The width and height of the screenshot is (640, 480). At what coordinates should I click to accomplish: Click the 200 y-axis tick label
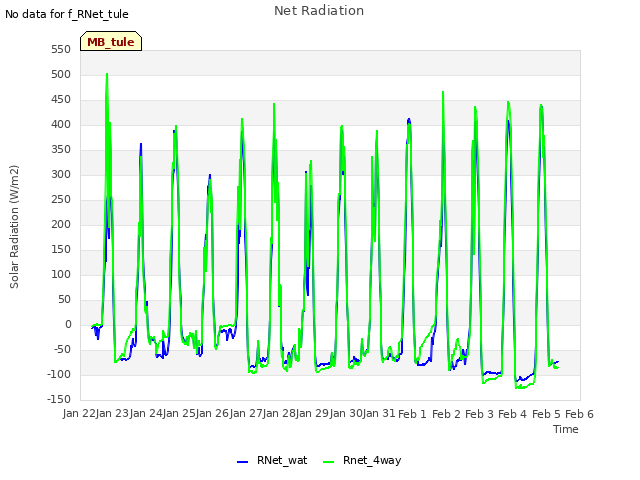tap(61, 224)
